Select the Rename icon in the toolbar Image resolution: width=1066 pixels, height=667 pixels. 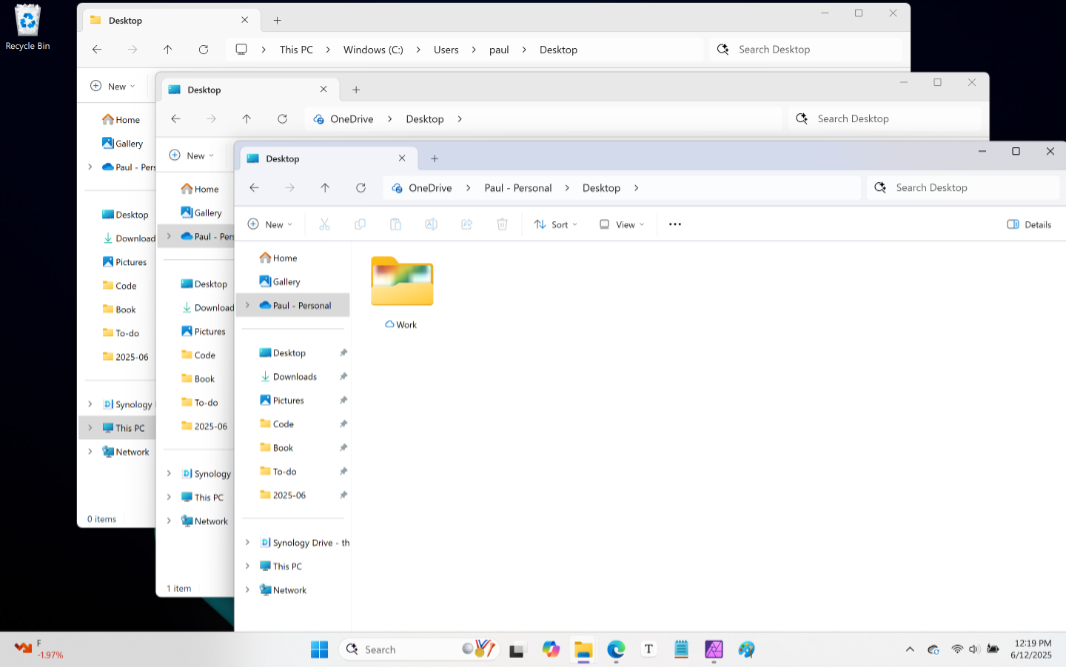(431, 224)
